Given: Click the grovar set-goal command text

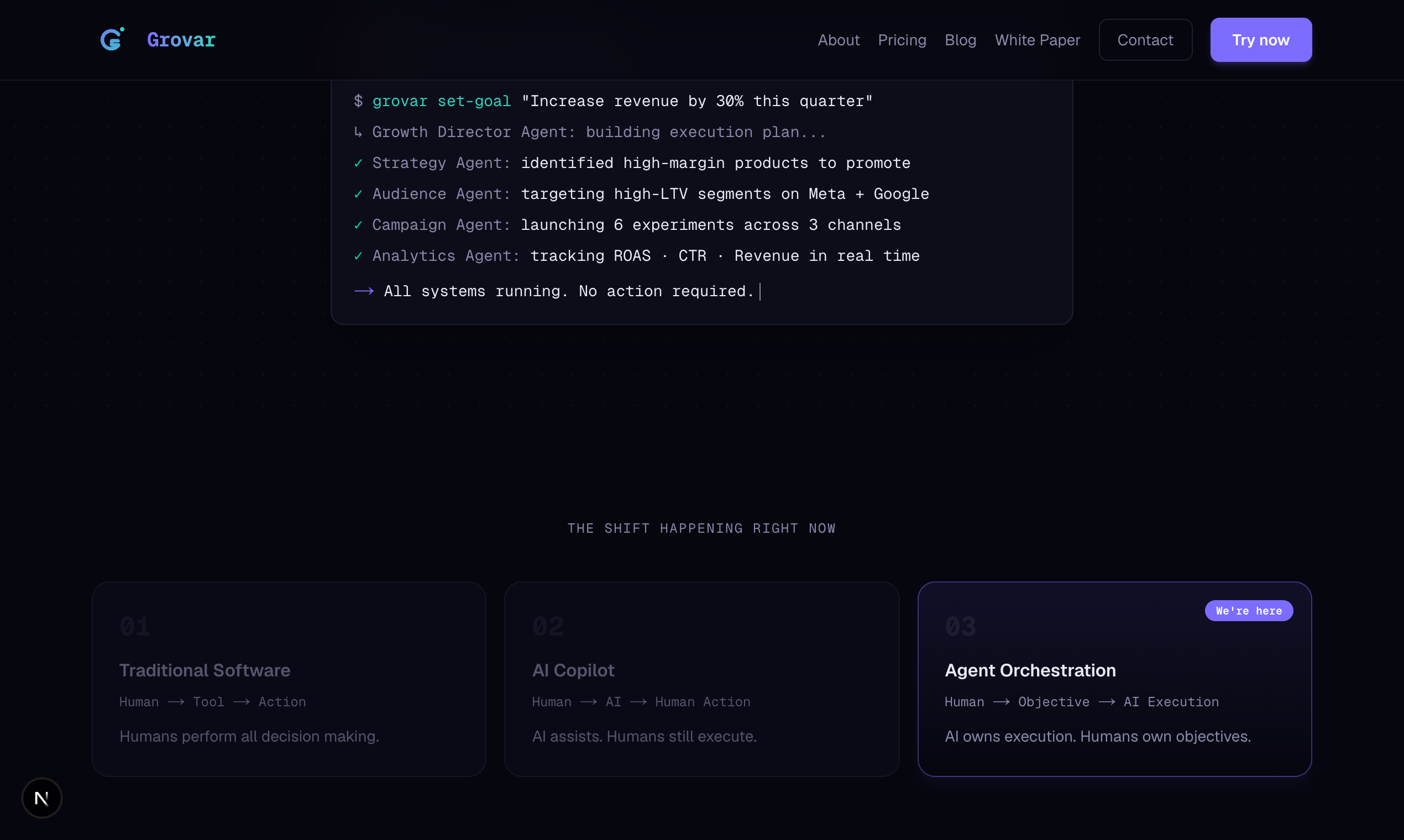Looking at the screenshot, I should (x=441, y=101).
